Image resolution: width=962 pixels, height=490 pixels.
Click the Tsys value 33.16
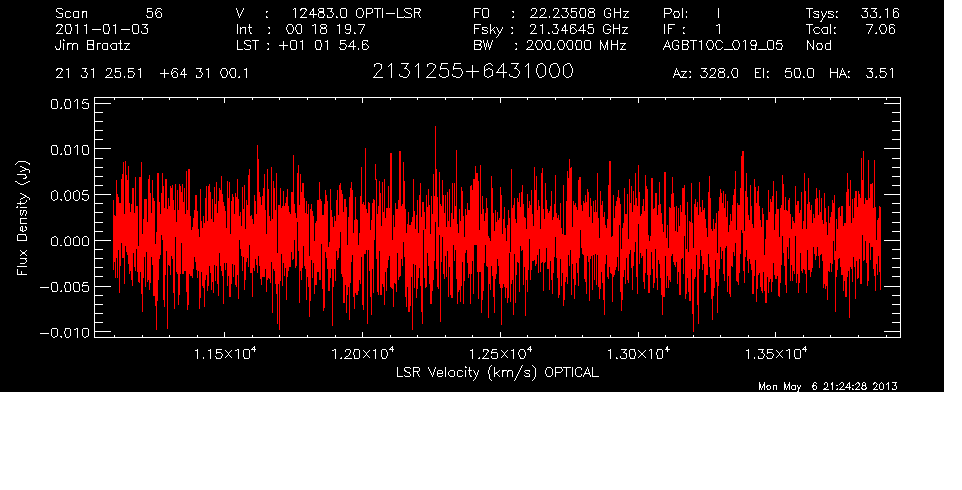pyautogui.click(x=880, y=13)
